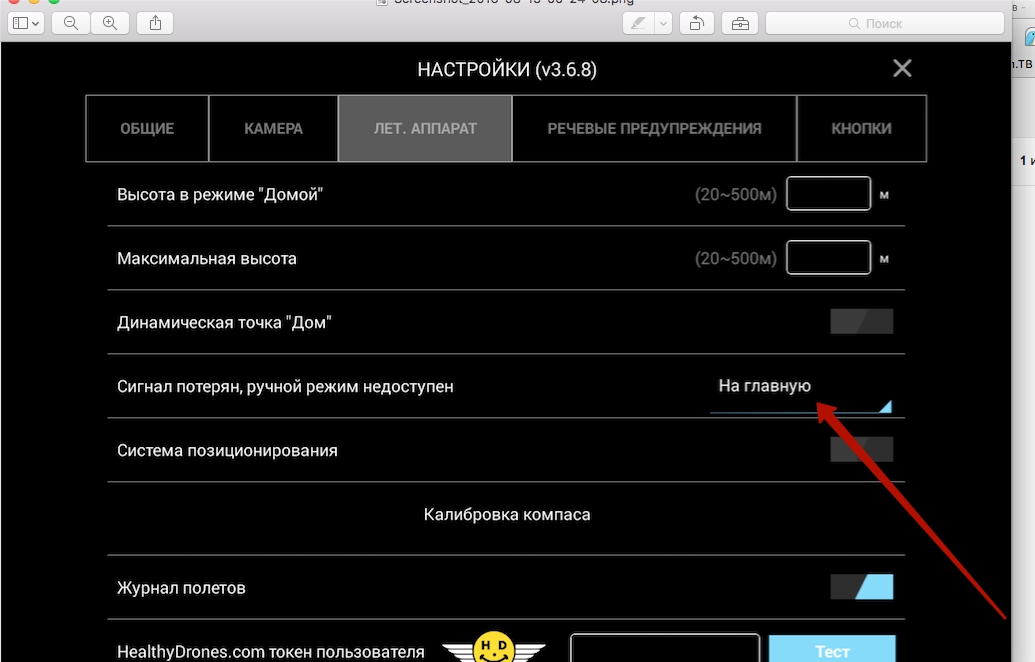
Task: Click the Максимальная высота input field
Action: tap(828, 258)
